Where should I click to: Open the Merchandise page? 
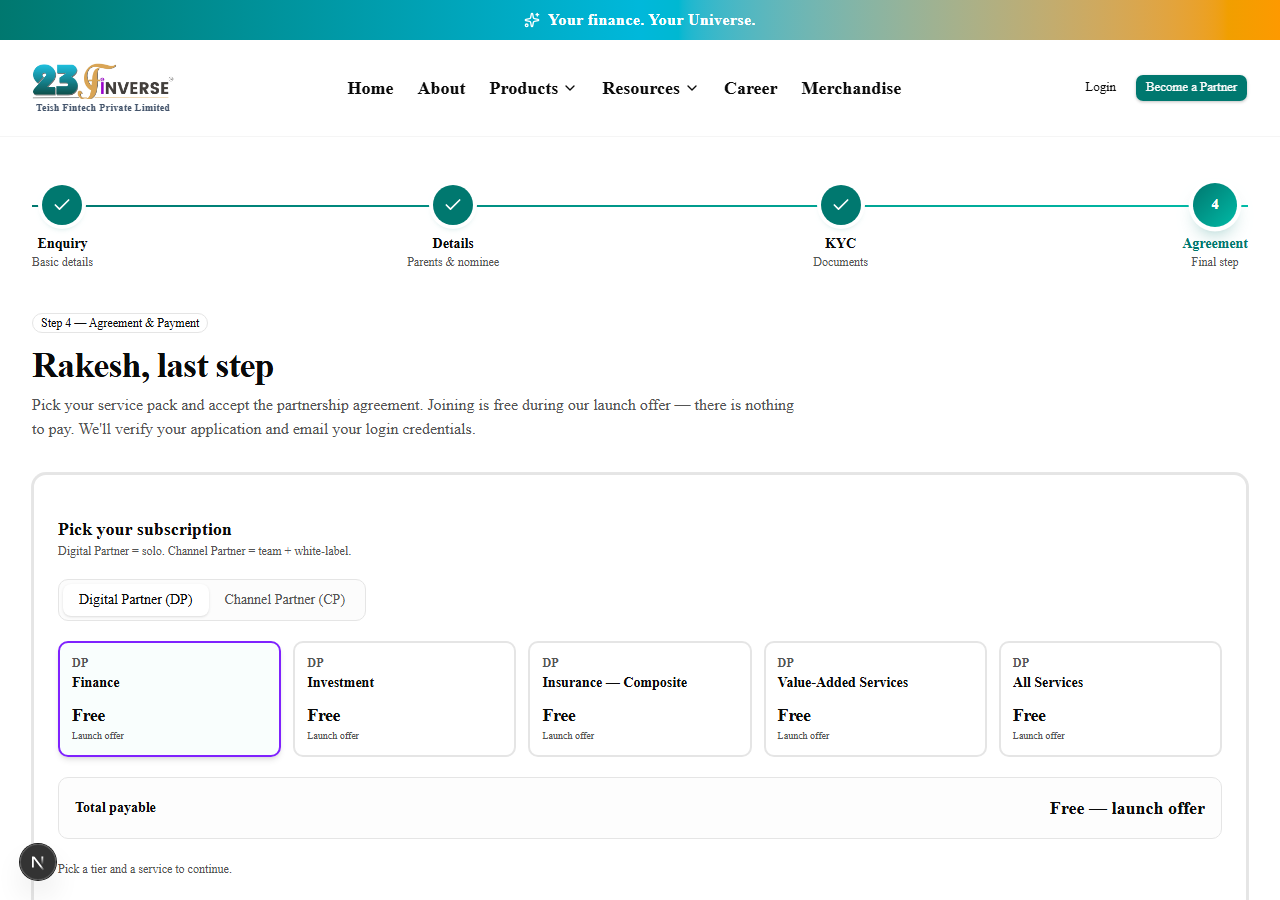pos(851,88)
